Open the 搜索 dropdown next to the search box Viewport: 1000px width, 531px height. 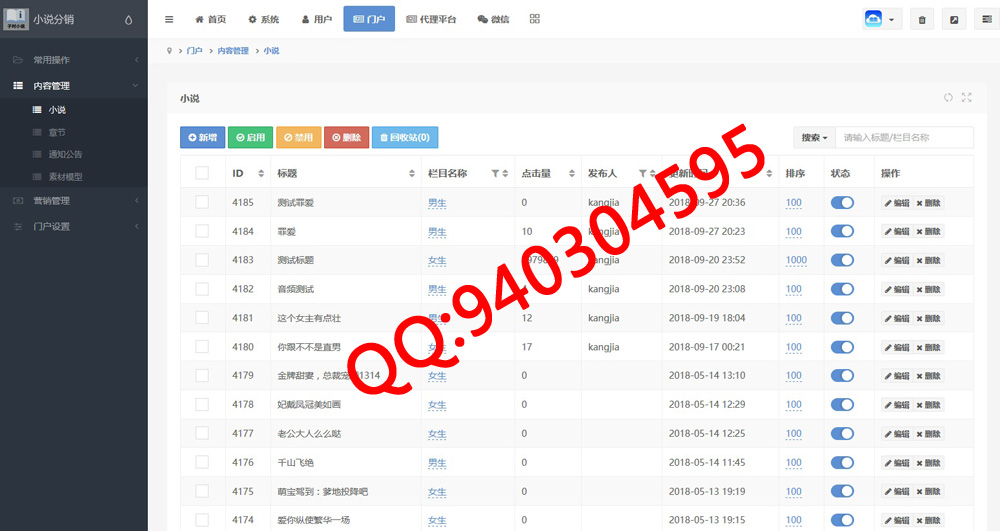tap(814, 137)
